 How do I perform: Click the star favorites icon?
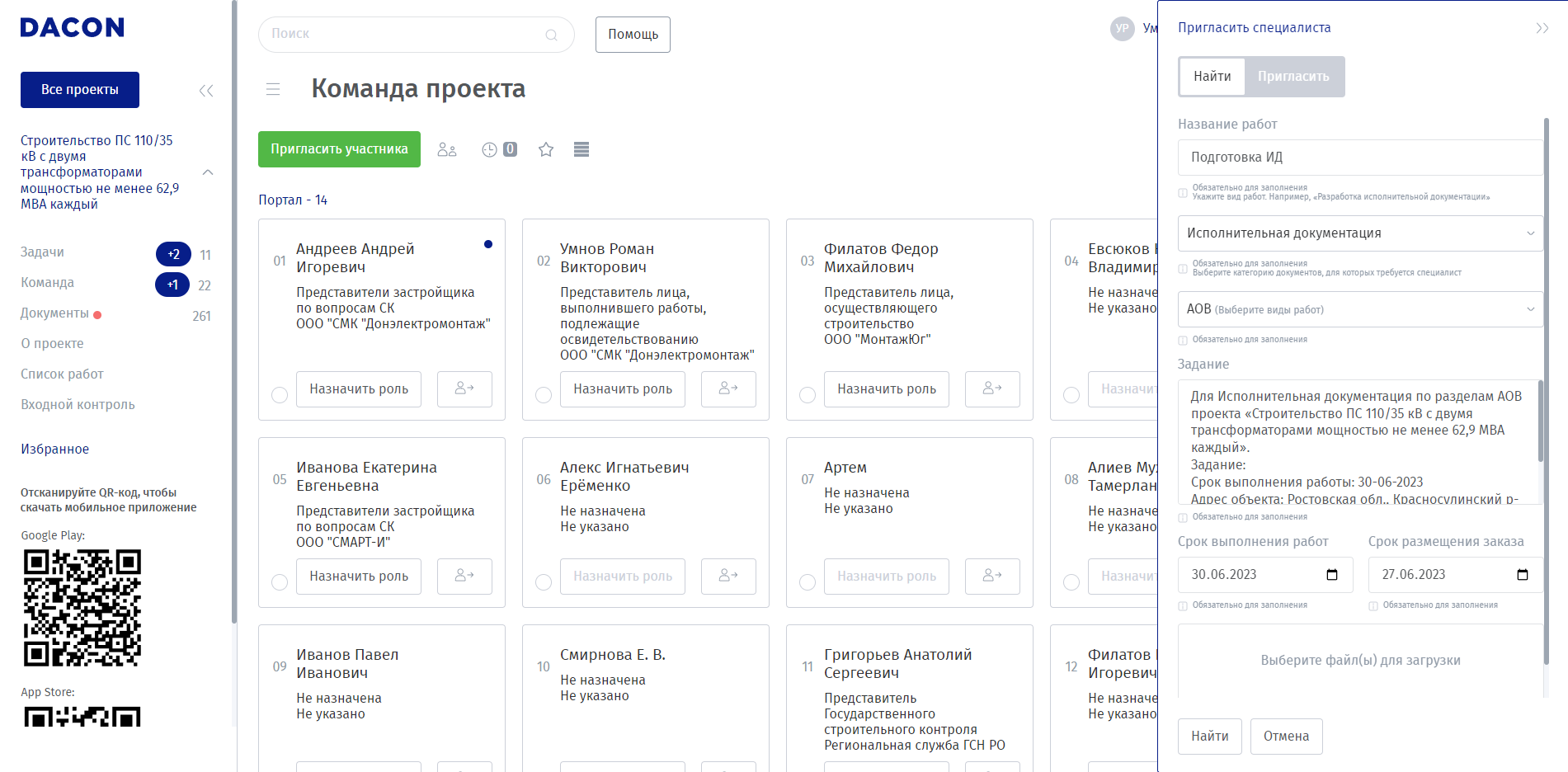546,149
